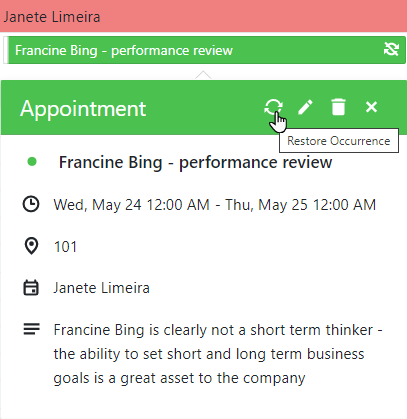Click the location pin icon
The height and width of the screenshot is (419, 407).
31,246
